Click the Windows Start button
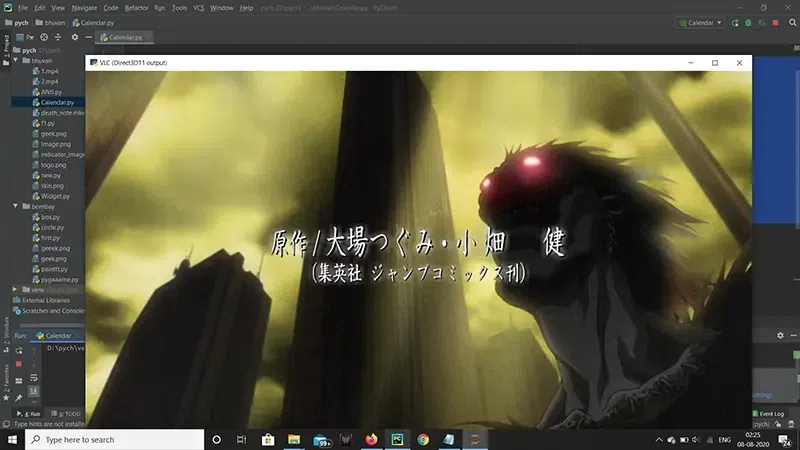This screenshot has width=800, height=450. (12, 439)
